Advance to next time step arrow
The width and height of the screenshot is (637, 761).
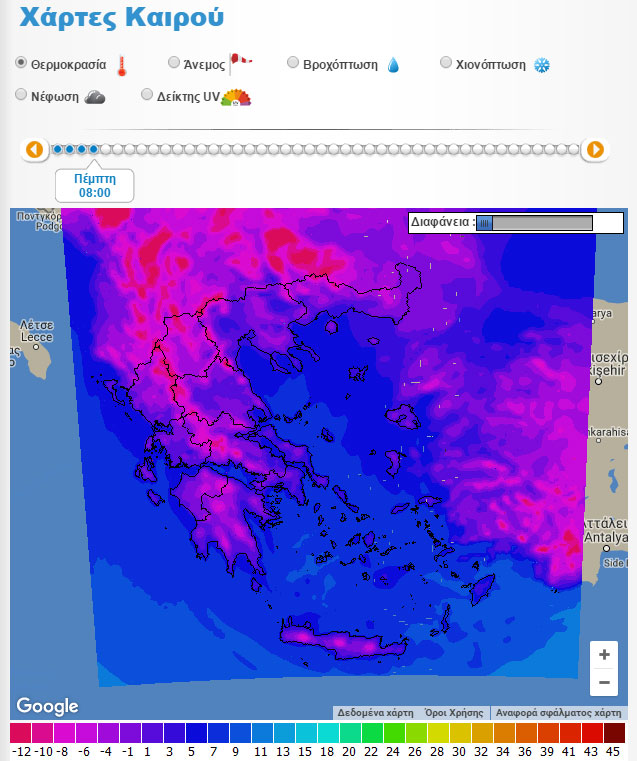point(595,150)
